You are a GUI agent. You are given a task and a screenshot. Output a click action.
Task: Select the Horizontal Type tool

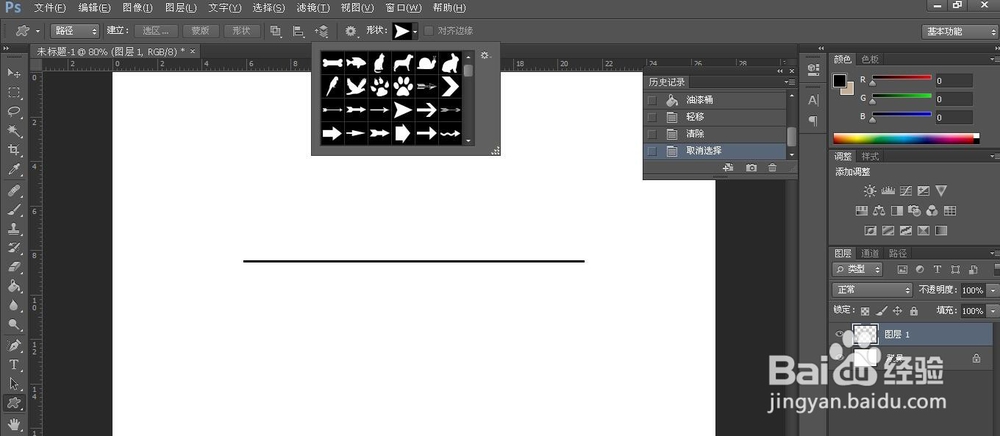pyautogui.click(x=13, y=365)
